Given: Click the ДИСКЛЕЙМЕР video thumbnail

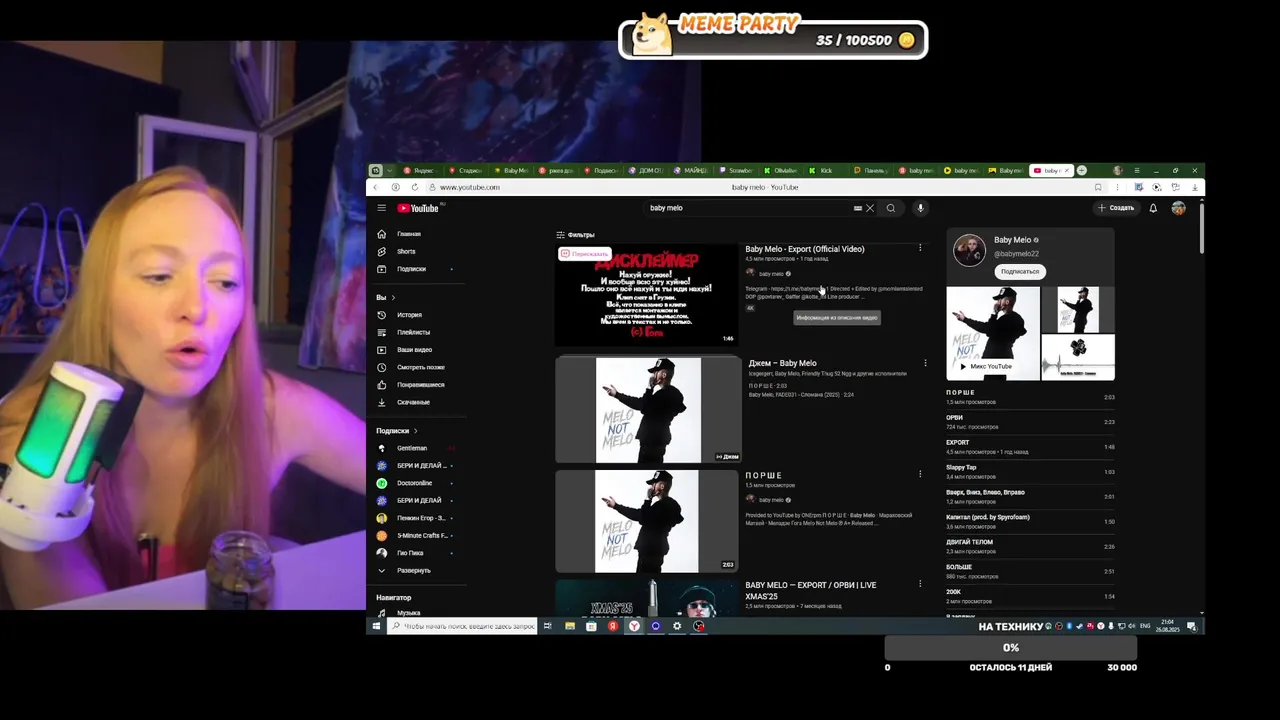Looking at the screenshot, I should click(647, 295).
